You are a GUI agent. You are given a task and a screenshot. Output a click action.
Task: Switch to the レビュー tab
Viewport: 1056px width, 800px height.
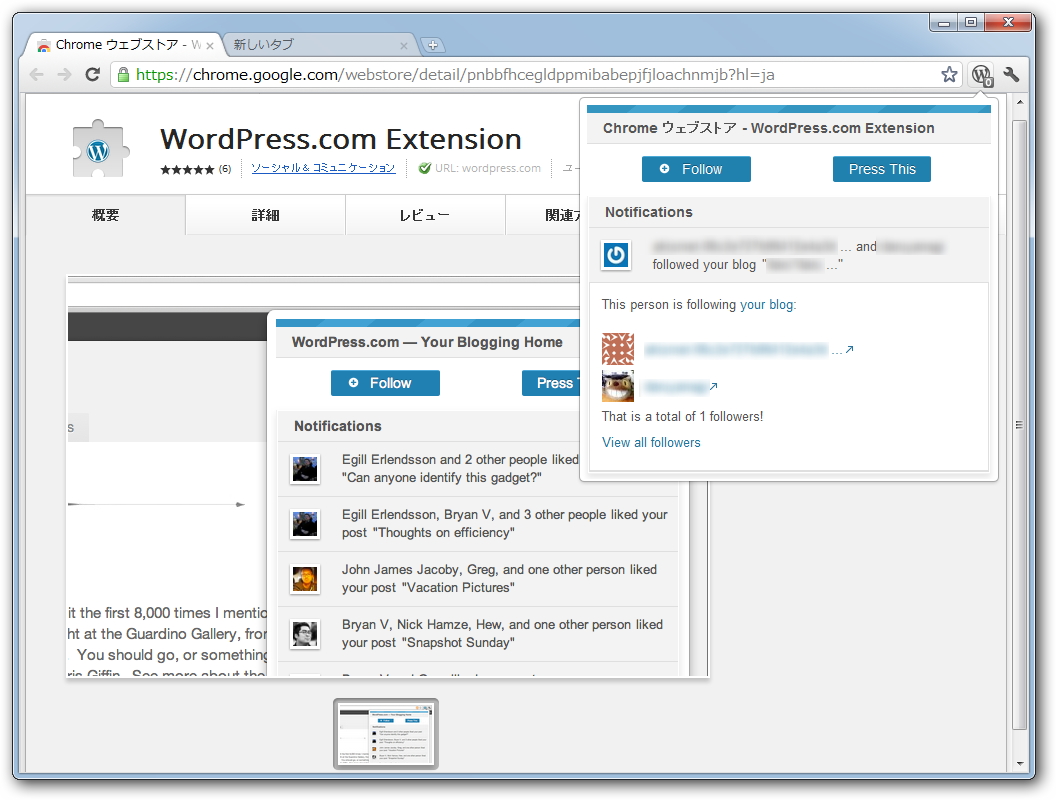point(425,214)
